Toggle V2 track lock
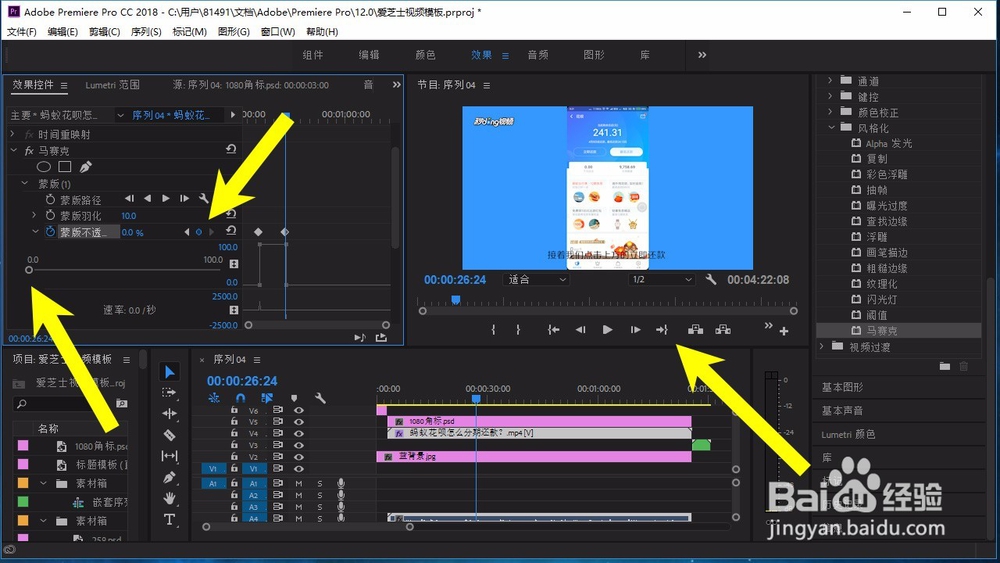Screen dimensions: 1000x563 234,457
